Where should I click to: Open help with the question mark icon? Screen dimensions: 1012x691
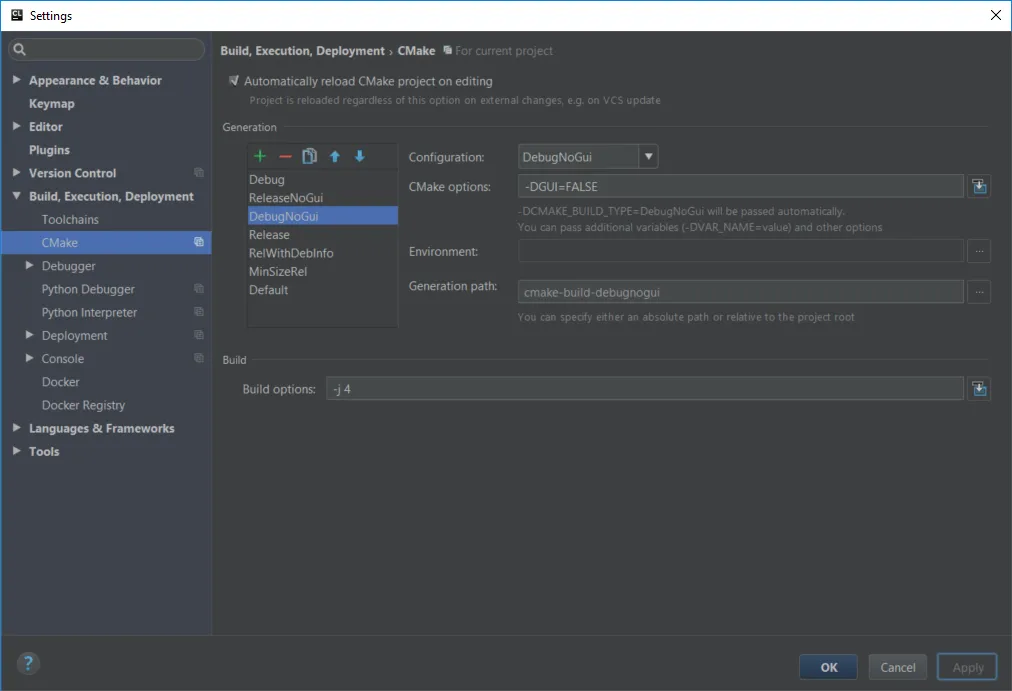(x=28, y=663)
